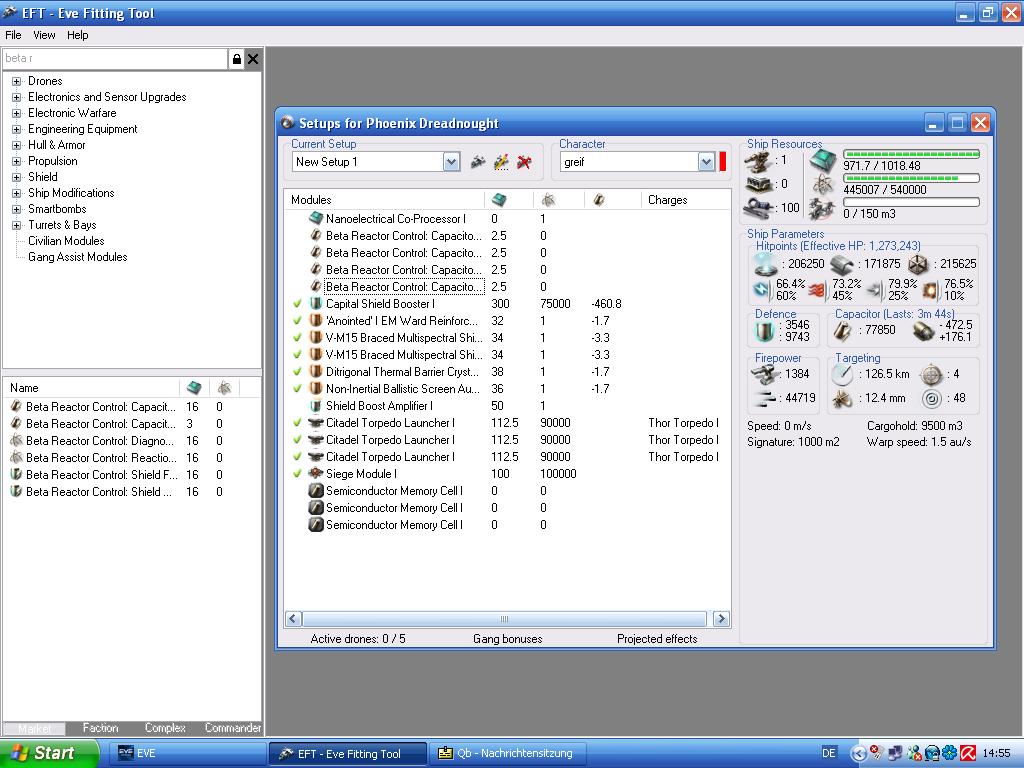Click the CPU usage progress bar

pos(912,154)
